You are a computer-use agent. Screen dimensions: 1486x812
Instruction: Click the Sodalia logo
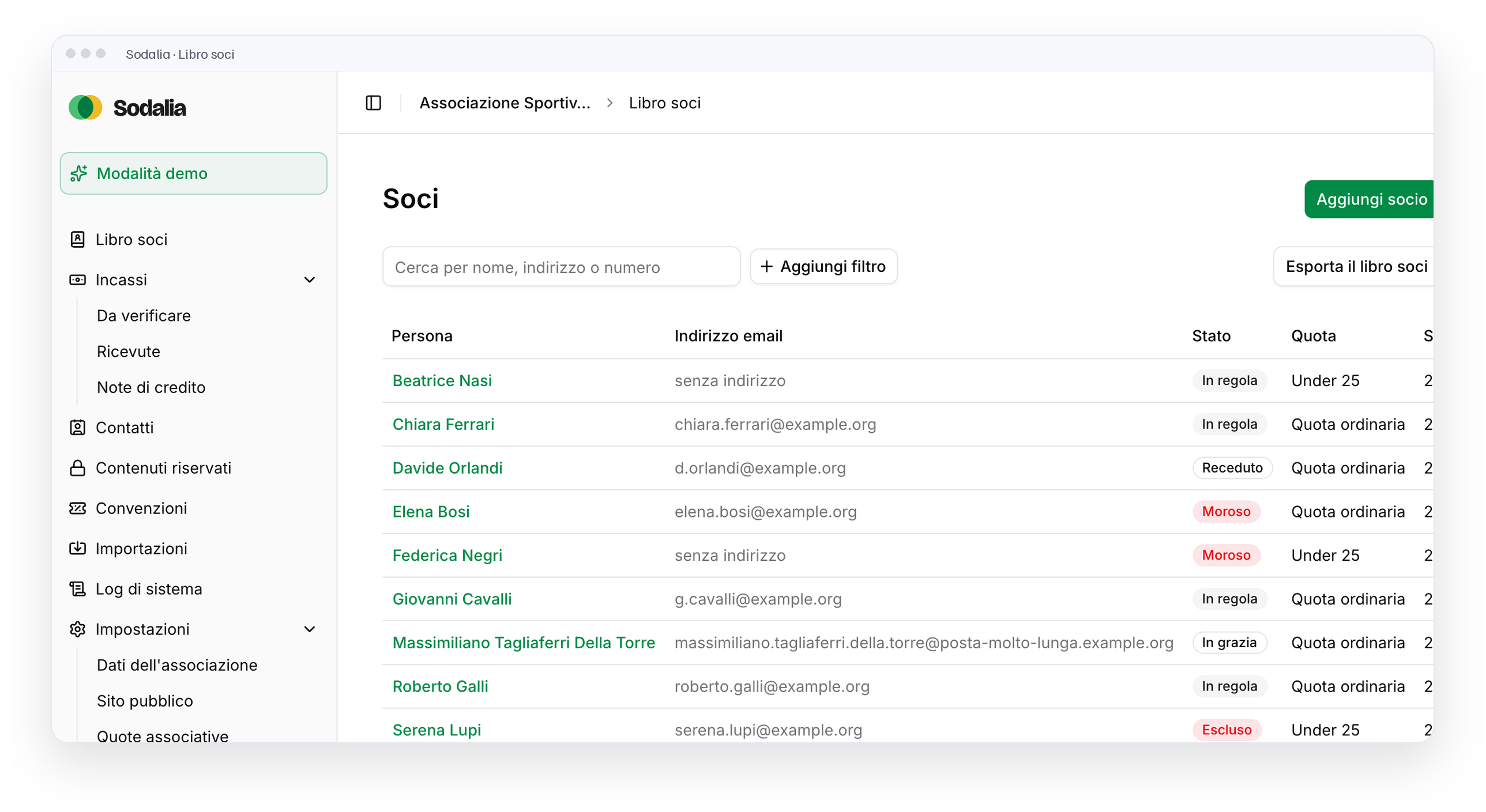click(127, 107)
